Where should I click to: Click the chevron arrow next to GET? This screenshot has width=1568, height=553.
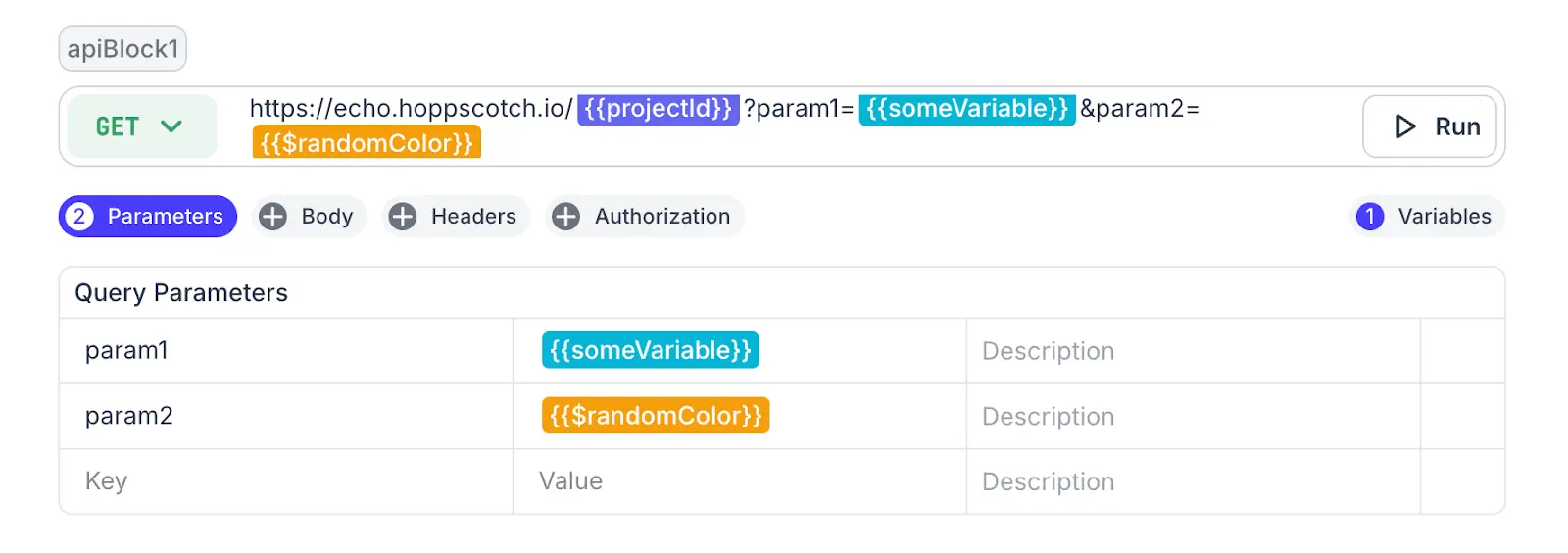point(171,126)
